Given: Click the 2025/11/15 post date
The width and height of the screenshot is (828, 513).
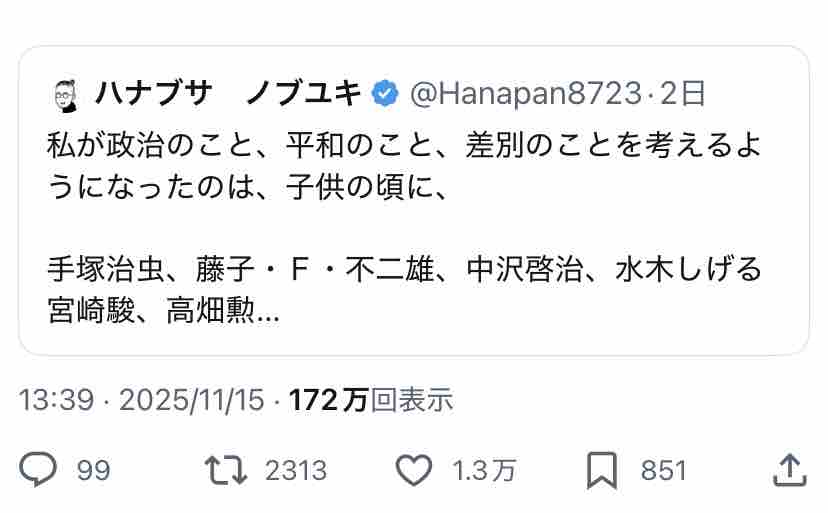Looking at the screenshot, I should click(x=192, y=399).
